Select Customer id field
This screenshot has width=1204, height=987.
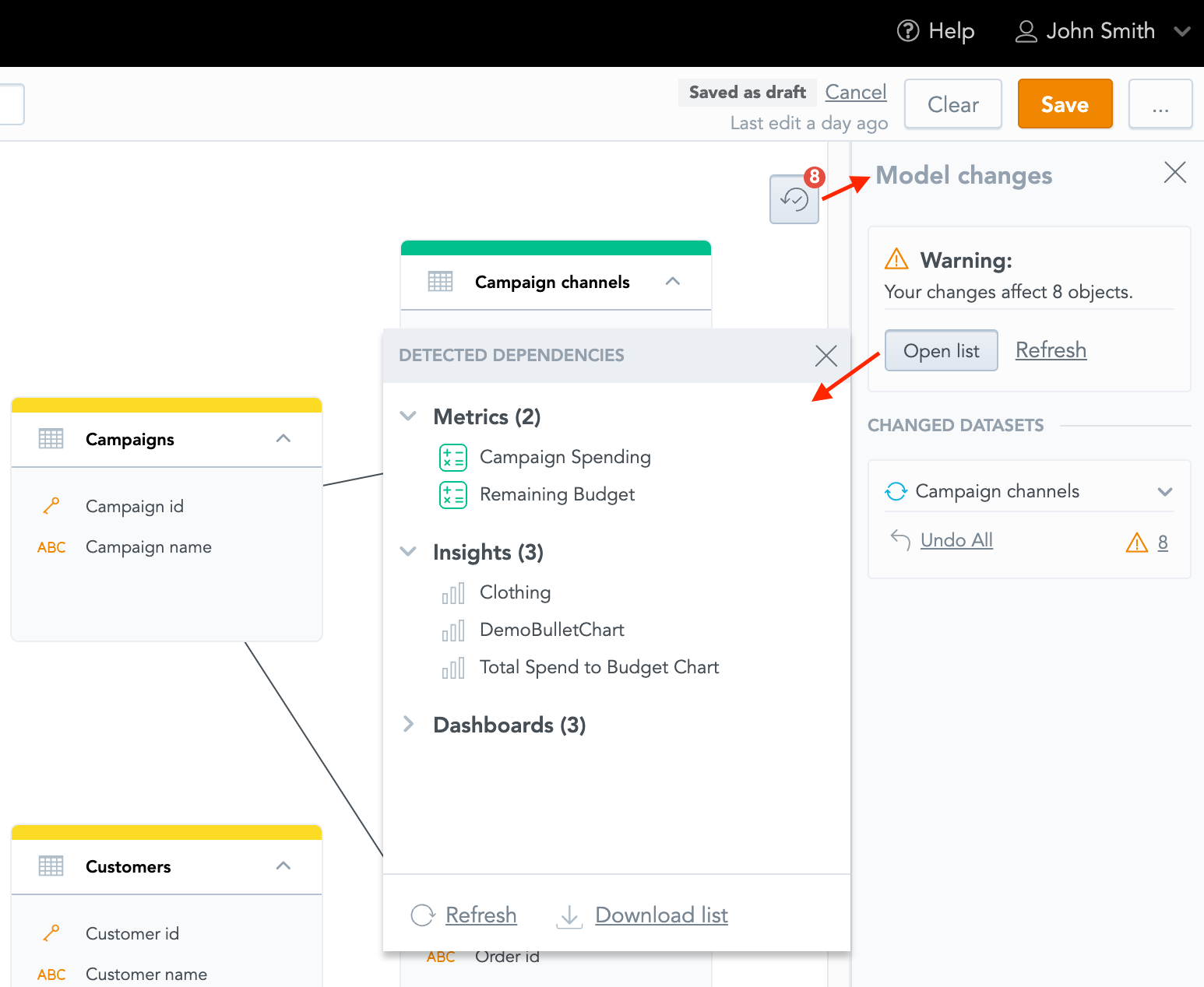pos(132,933)
